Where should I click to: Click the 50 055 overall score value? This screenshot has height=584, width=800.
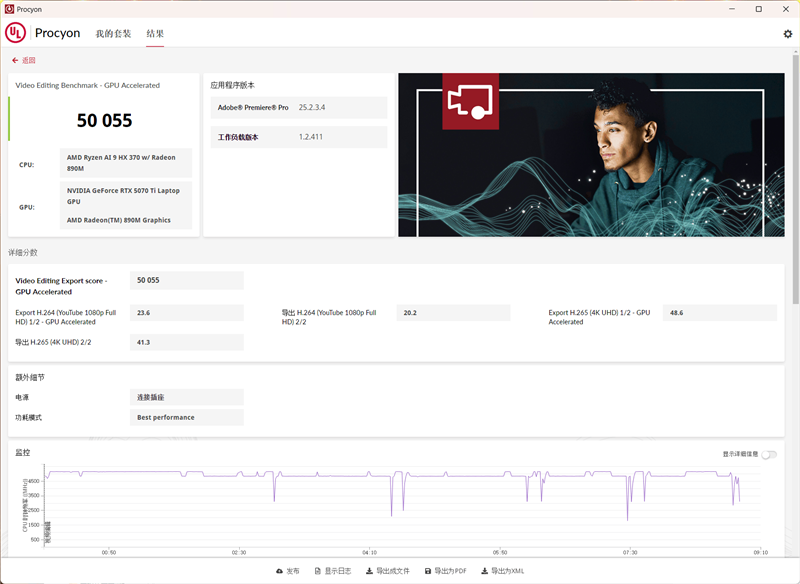tap(105, 121)
